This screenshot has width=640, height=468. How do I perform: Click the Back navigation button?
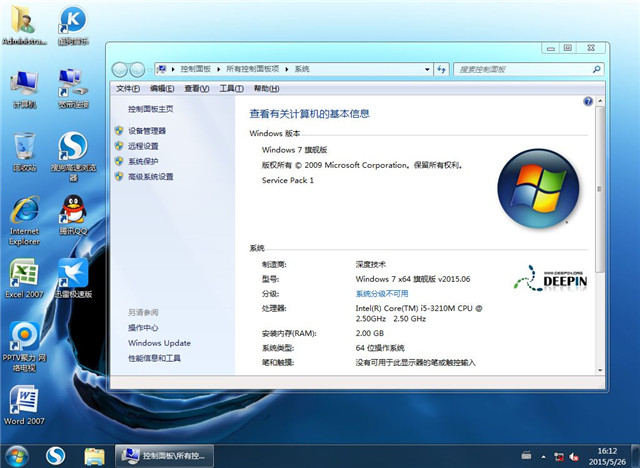[120, 70]
